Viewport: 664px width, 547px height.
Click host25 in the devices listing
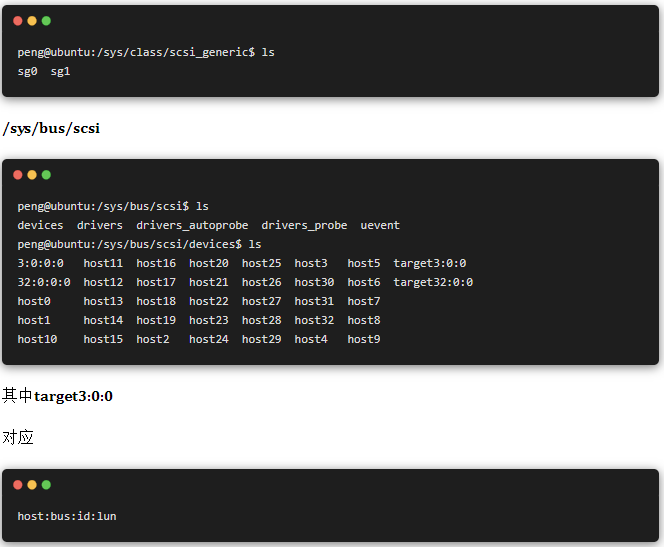coord(261,263)
